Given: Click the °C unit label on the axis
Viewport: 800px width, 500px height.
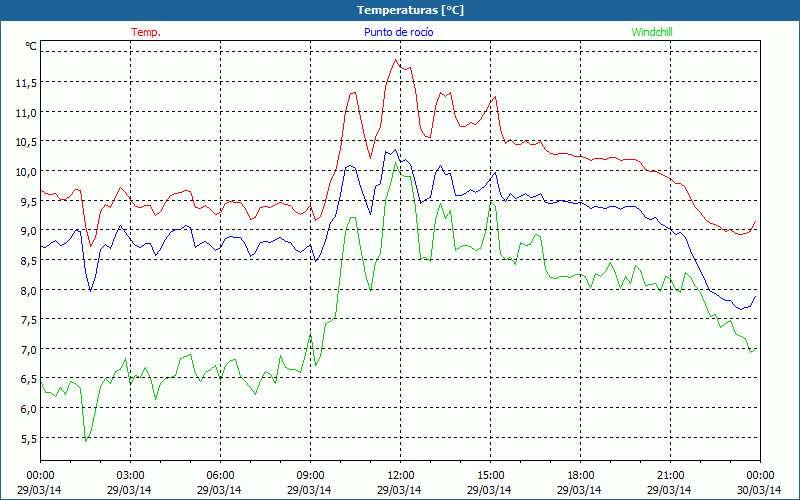Looking at the screenshot, I should click(31, 46).
